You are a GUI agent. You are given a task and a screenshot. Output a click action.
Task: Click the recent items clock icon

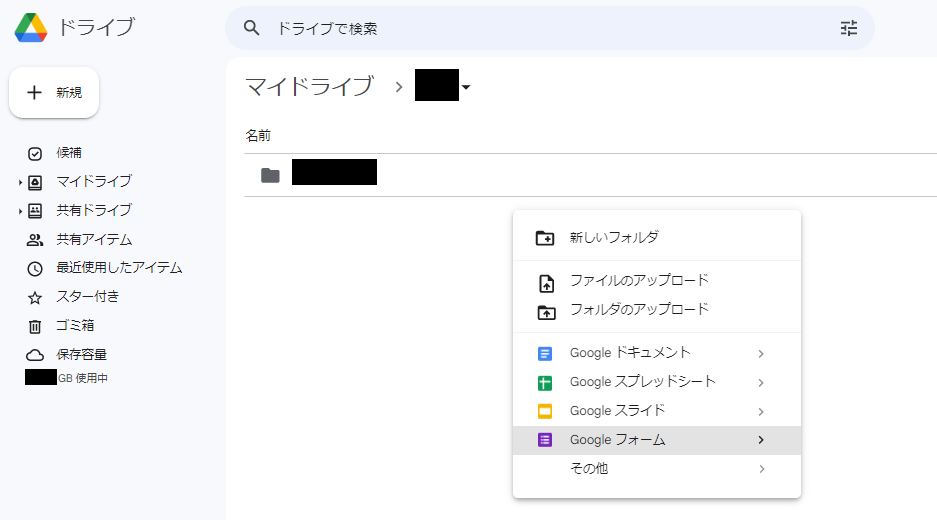point(35,269)
